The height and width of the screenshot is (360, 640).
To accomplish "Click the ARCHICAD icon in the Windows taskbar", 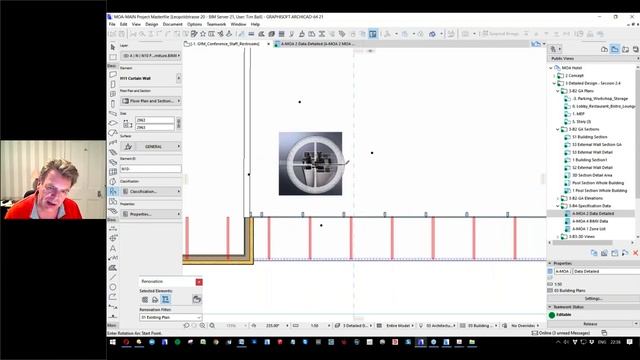I will (420, 342).
